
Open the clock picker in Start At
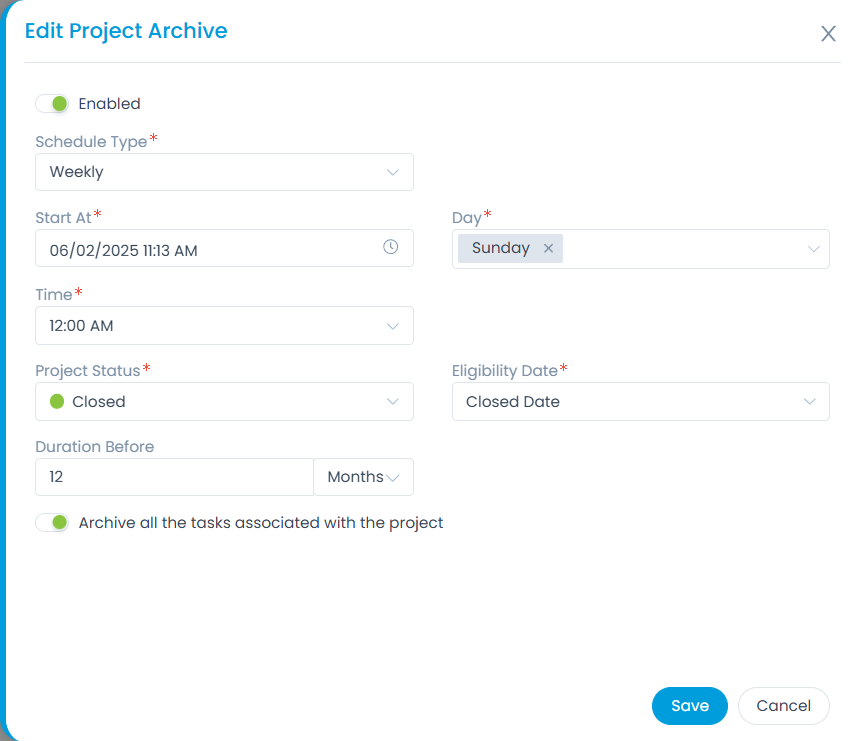pyautogui.click(x=391, y=247)
